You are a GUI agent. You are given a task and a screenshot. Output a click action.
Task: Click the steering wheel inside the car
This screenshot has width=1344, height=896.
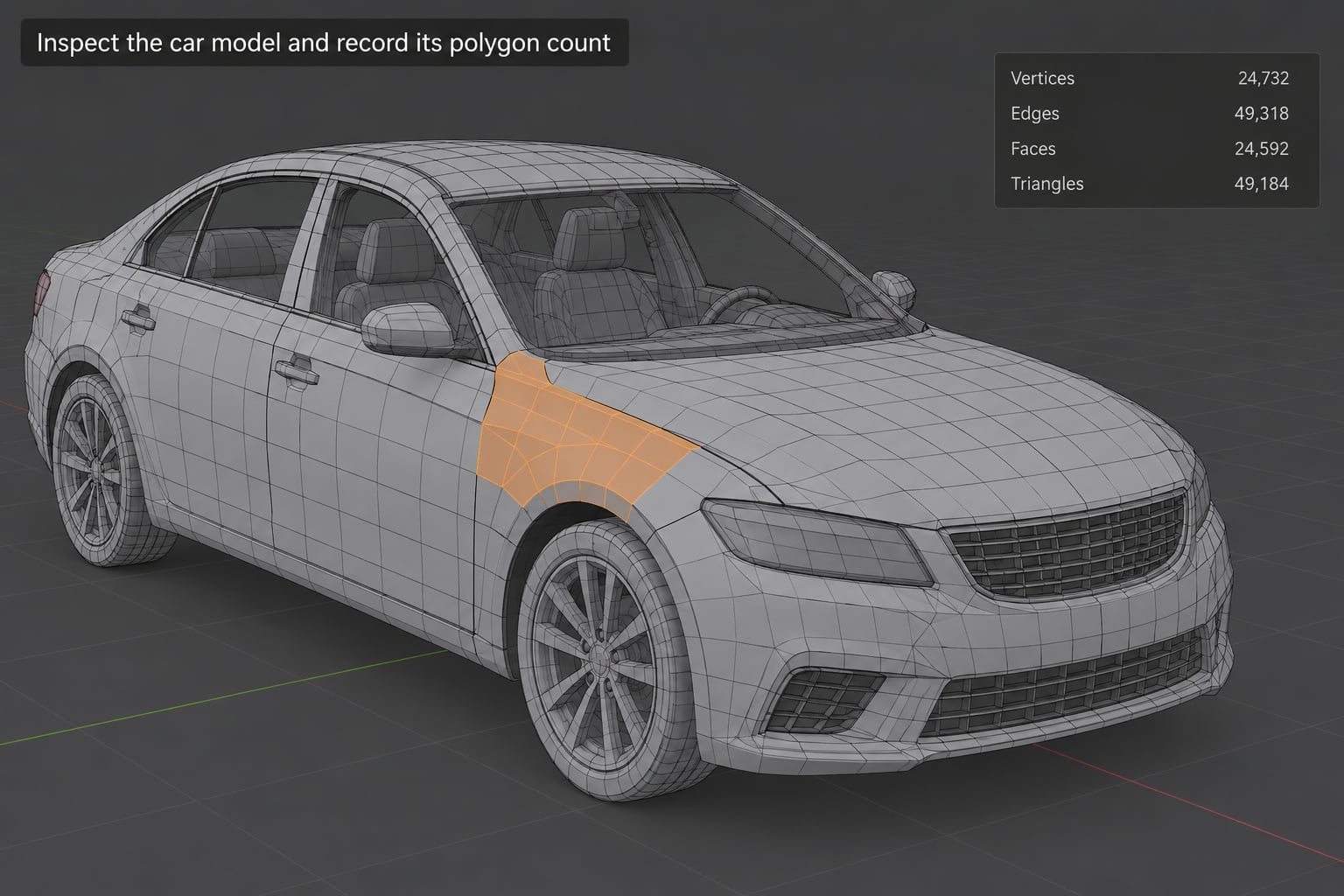pyautogui.click(x=739, y=304)
